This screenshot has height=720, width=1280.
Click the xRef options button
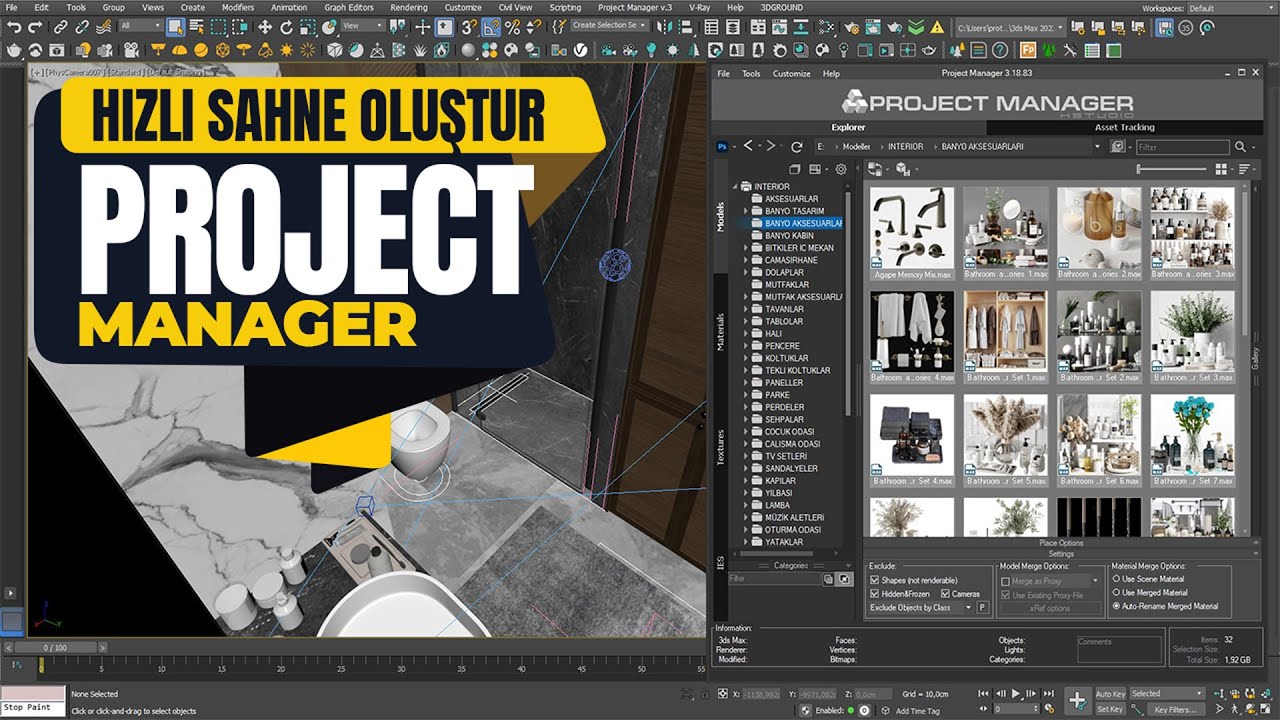[x=1050, y=608]
